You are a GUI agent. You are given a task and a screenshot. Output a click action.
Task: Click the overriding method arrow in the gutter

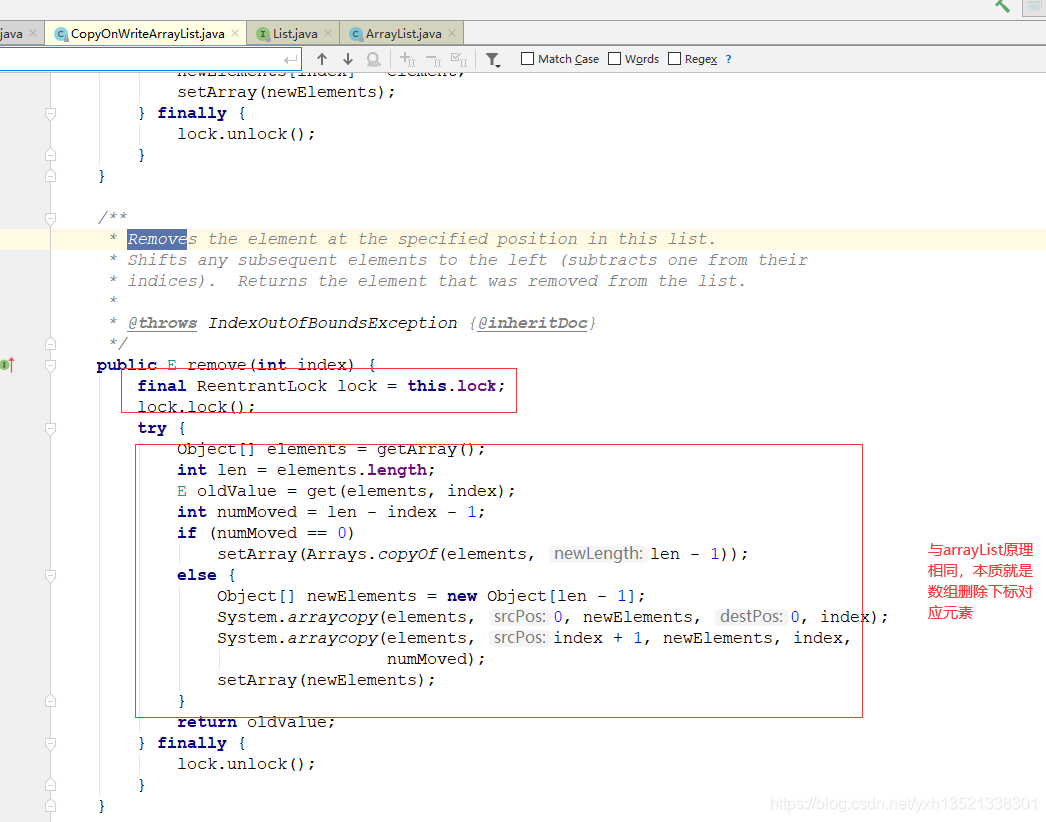click(x=11, y=364)
